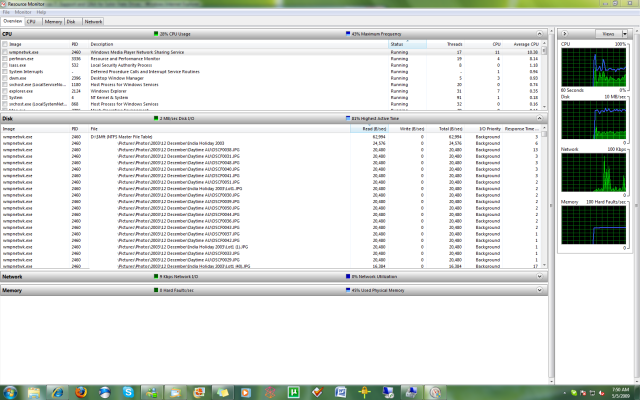
Task: Switch to the Memory tab
Action: pos(53,22)
